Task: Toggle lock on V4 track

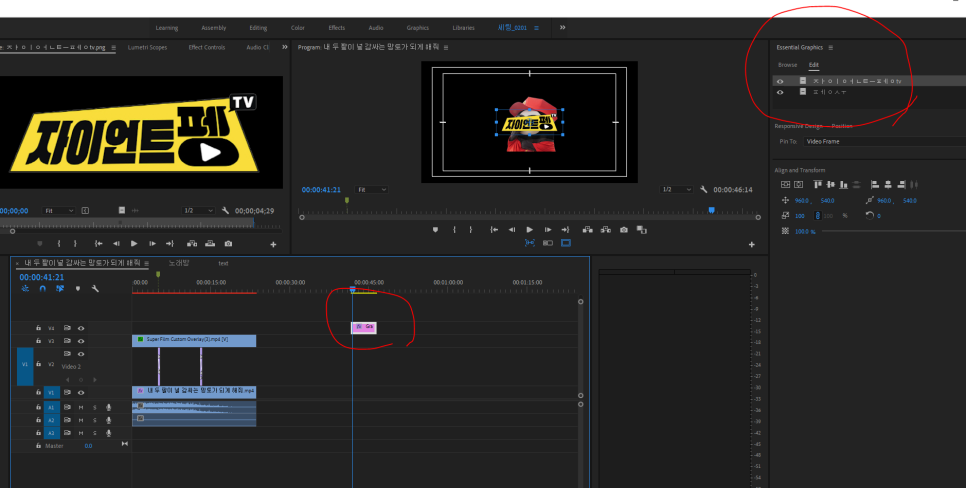Action: [38, 328]
